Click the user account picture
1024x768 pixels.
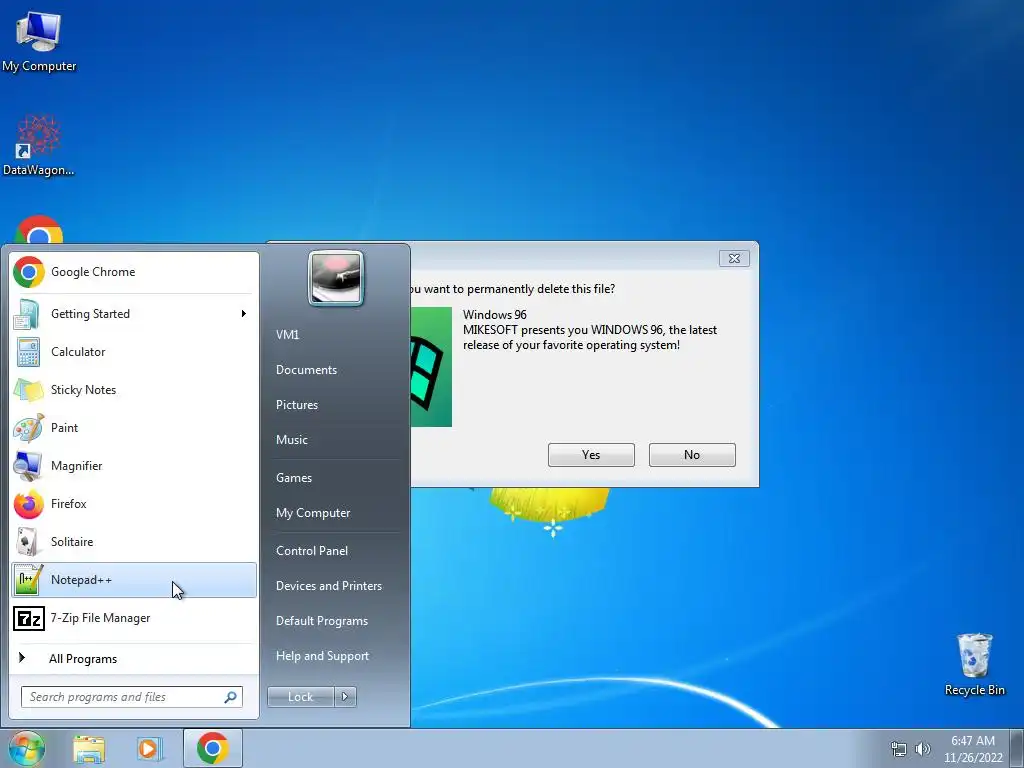pyautogui.click(x=336, y=278)
